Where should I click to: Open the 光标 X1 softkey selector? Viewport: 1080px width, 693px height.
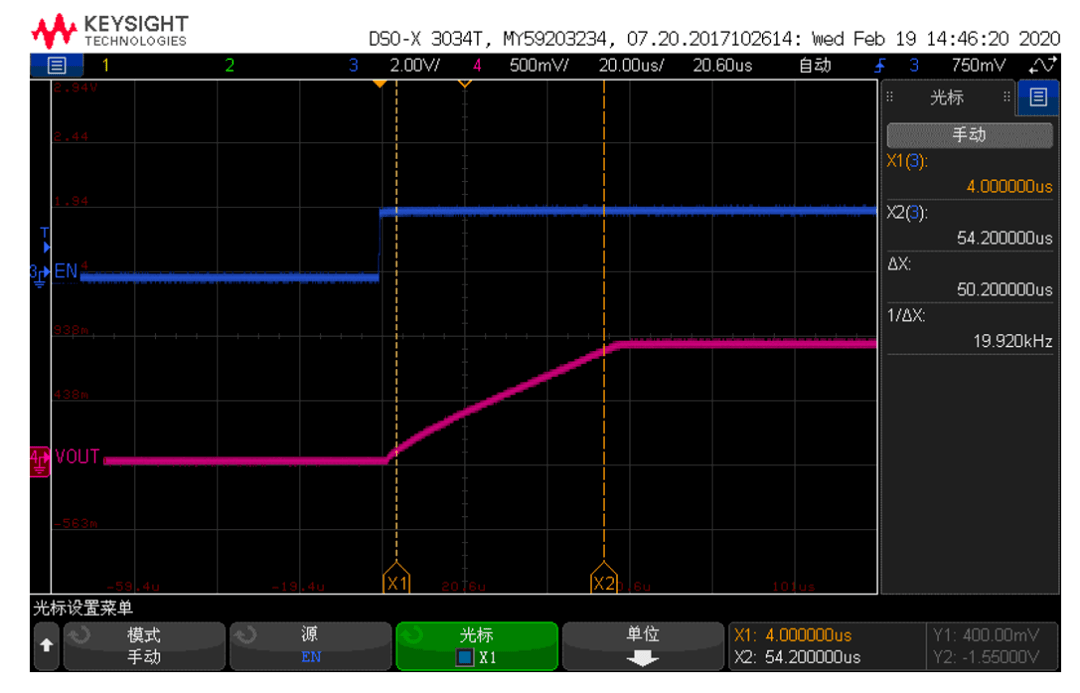477,646
